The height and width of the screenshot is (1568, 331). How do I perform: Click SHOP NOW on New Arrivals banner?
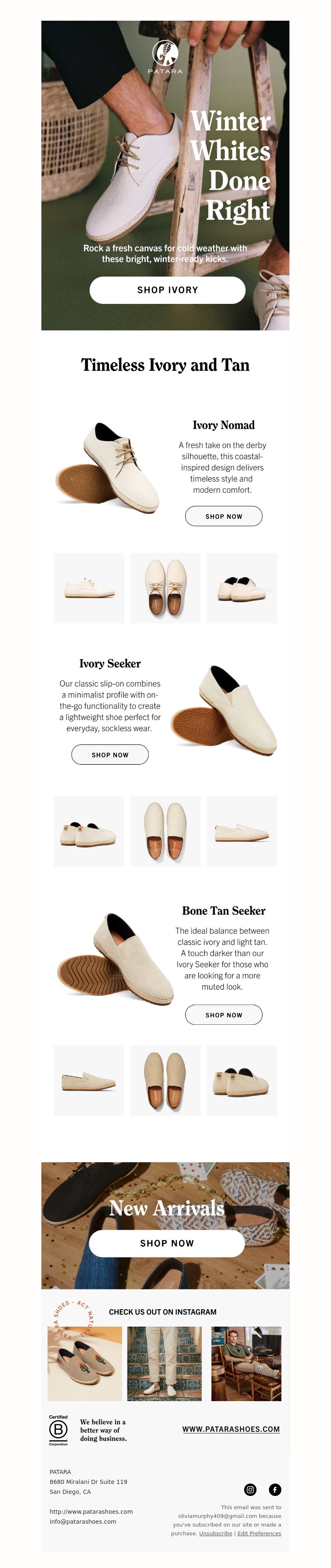pyautogui.click(x=167, y=1243)
